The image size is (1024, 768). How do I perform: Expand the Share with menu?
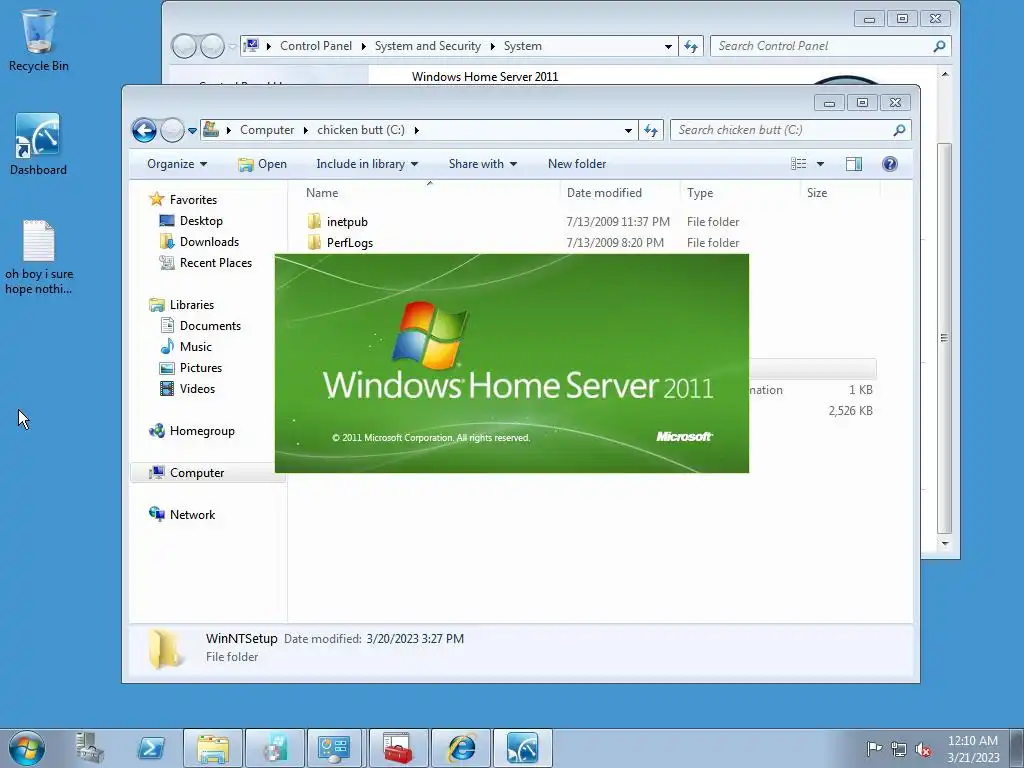483,164
